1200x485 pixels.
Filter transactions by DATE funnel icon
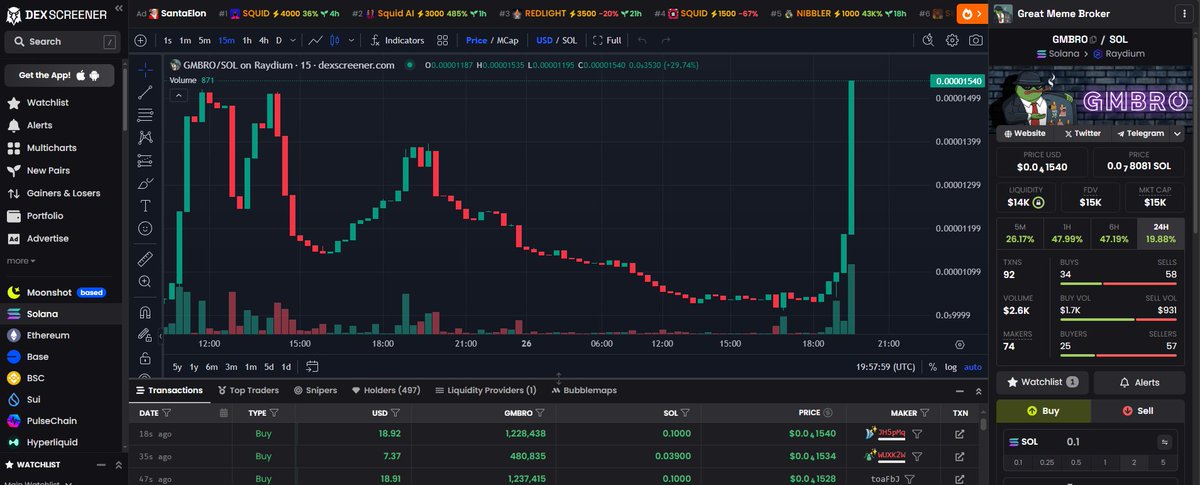coord(167,412)
